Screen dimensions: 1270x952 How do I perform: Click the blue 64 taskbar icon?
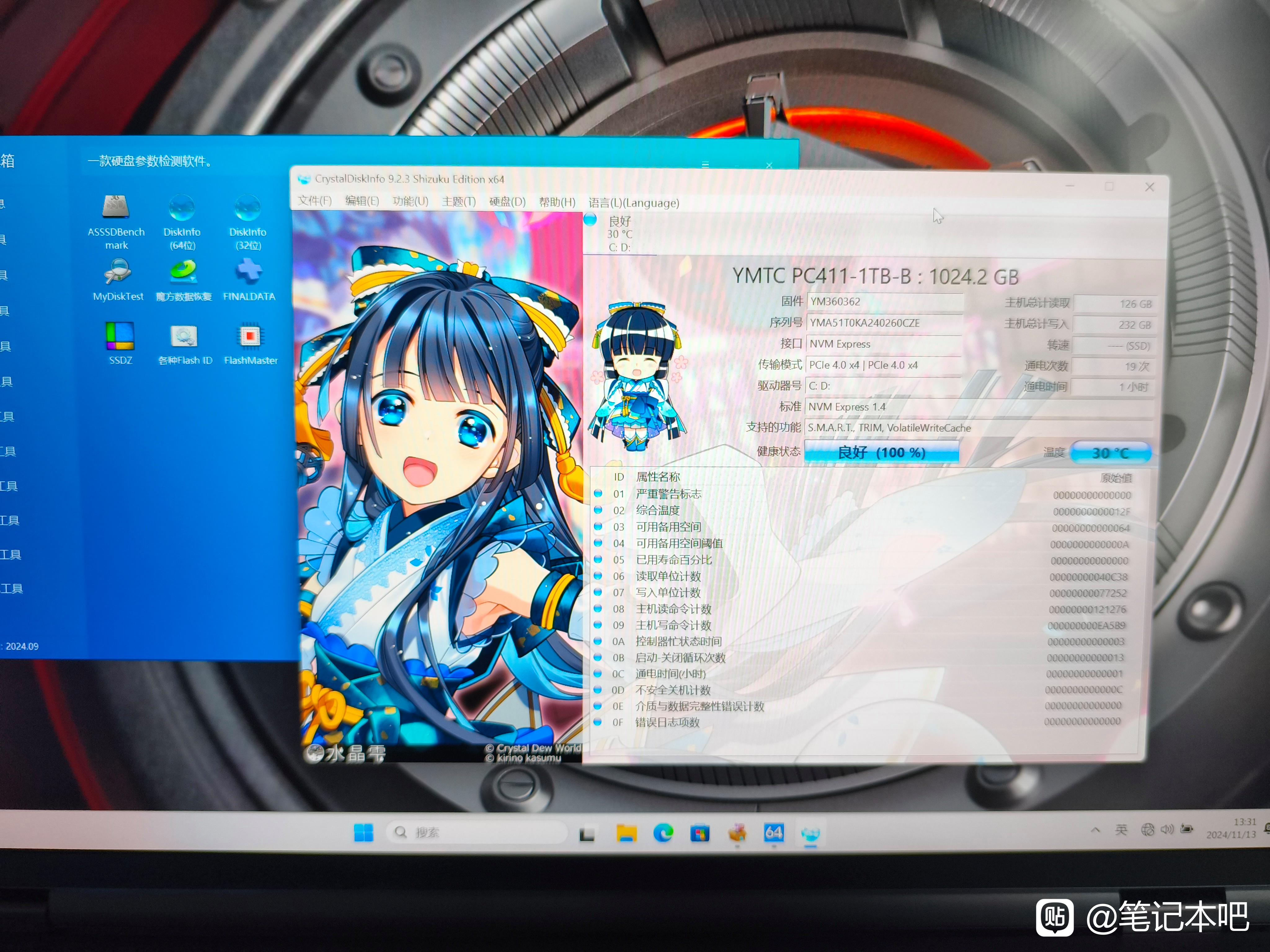pos(773,833)
